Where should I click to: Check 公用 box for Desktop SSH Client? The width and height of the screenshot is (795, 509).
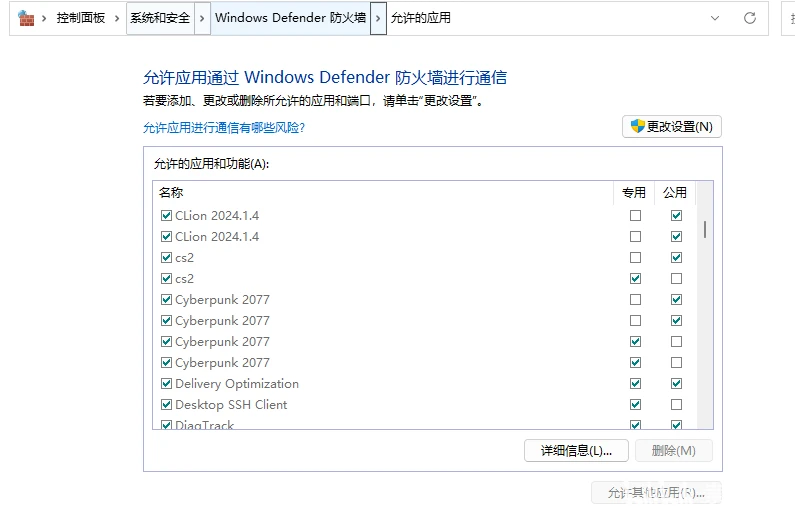click(x=676, y=405)
